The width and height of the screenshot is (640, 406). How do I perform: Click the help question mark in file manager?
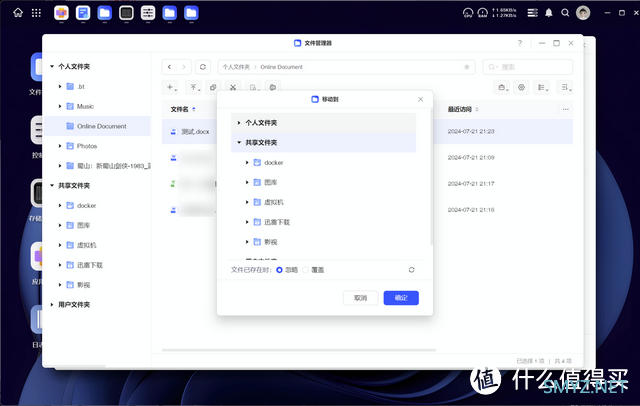coord(520,43)
